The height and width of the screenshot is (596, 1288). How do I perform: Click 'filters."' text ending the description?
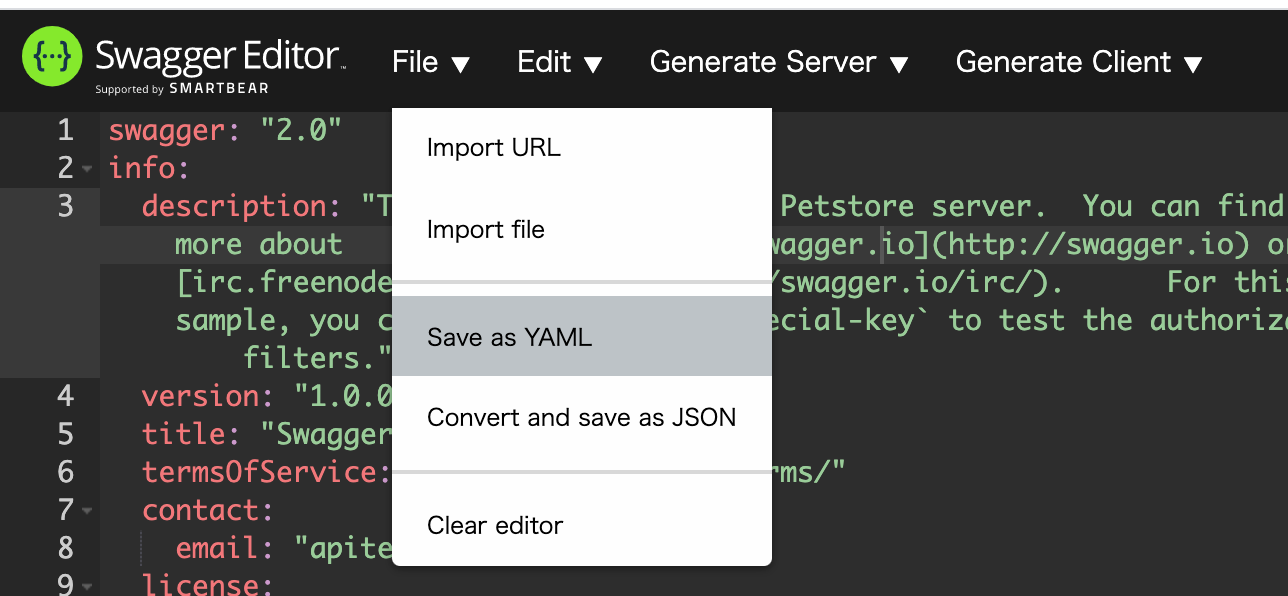point(319,358)
